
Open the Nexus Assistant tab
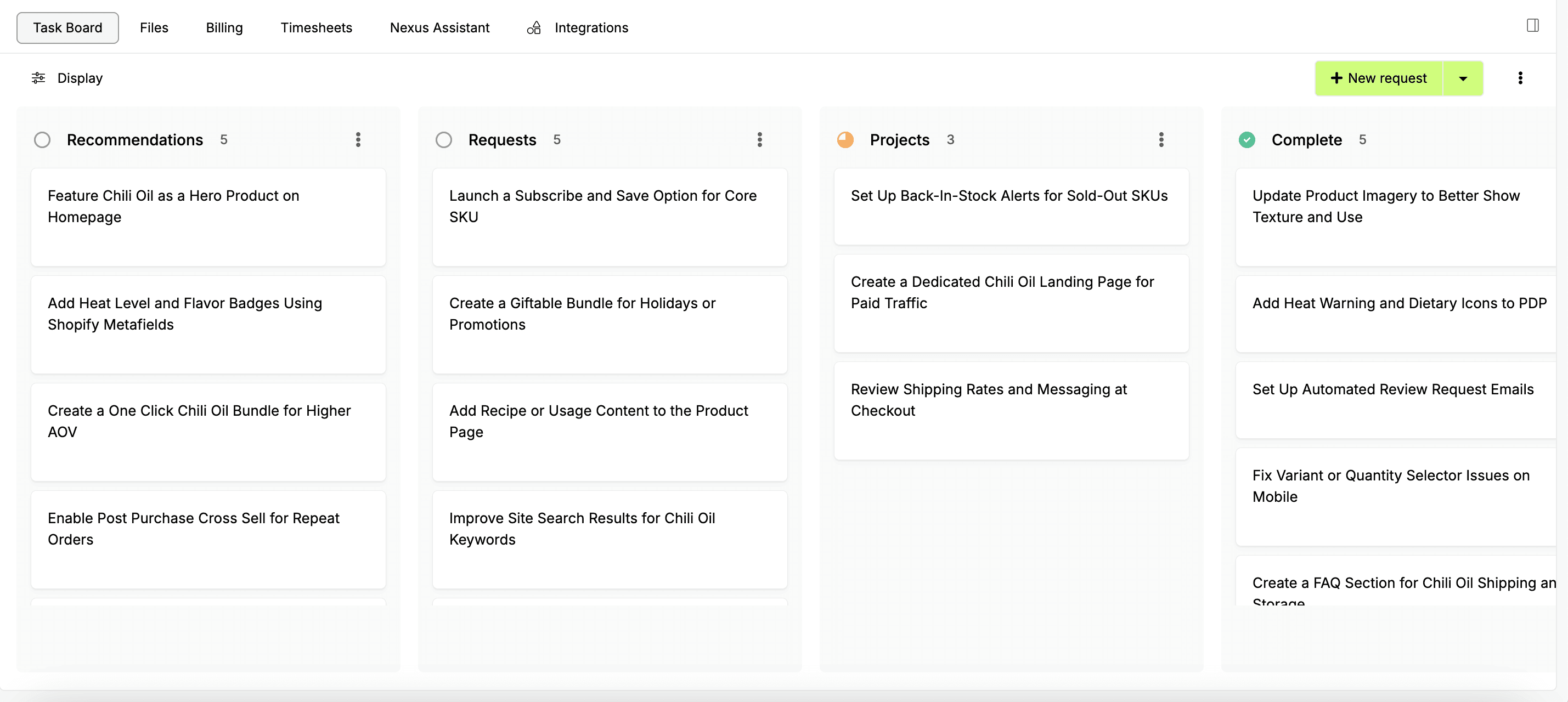pyautogui.click(x=439, y=28)
